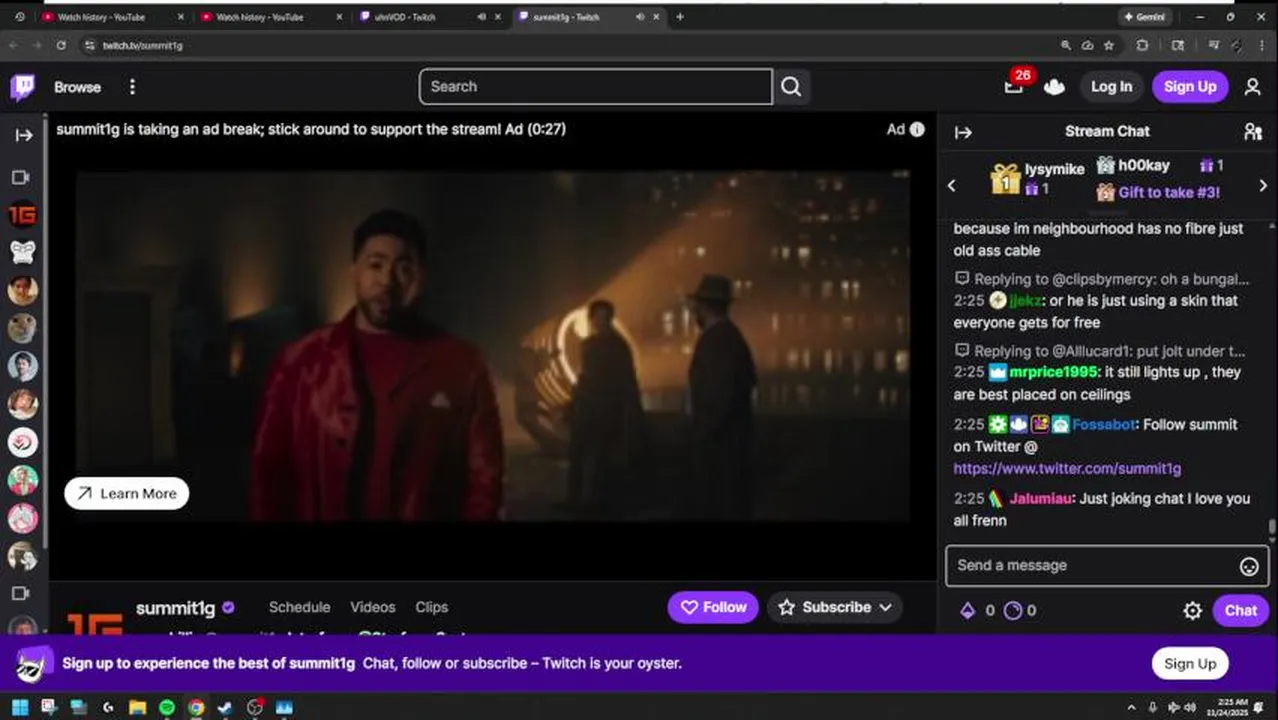Image resolution: width=1278 pixels, height=720 pixels.
Task: Click the Learn More ad button
Action: [127, 493]
